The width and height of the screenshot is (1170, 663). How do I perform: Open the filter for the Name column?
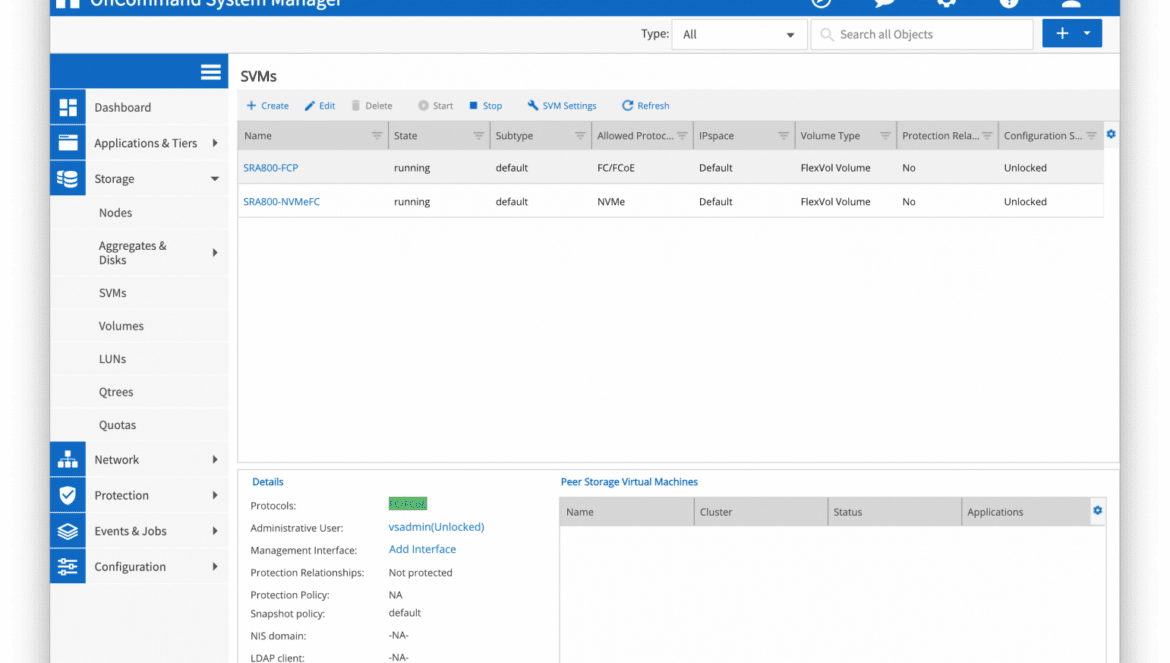coord(377,136)
